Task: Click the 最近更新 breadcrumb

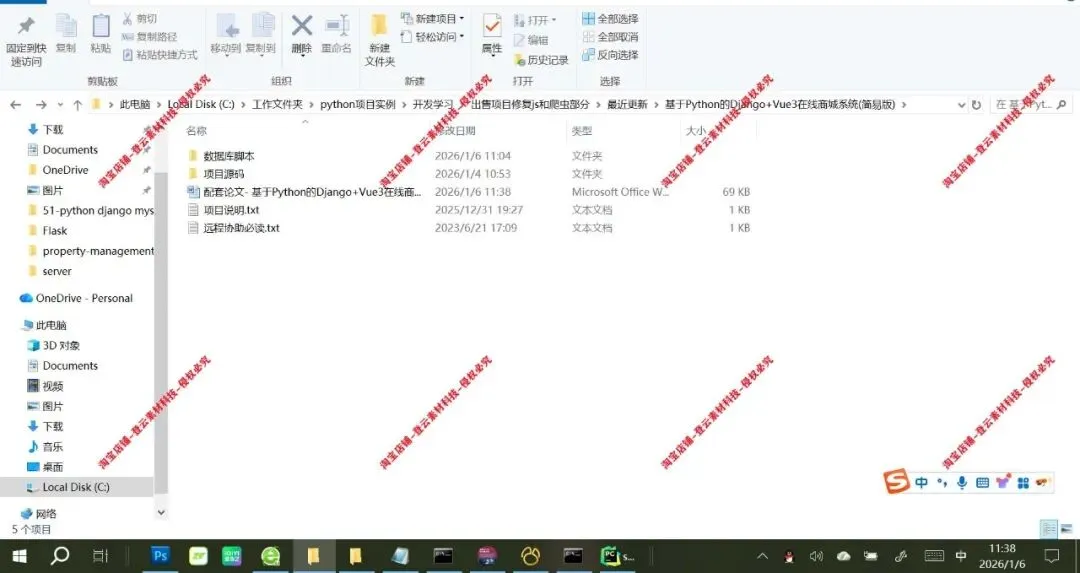Action: tap(627, 105)
